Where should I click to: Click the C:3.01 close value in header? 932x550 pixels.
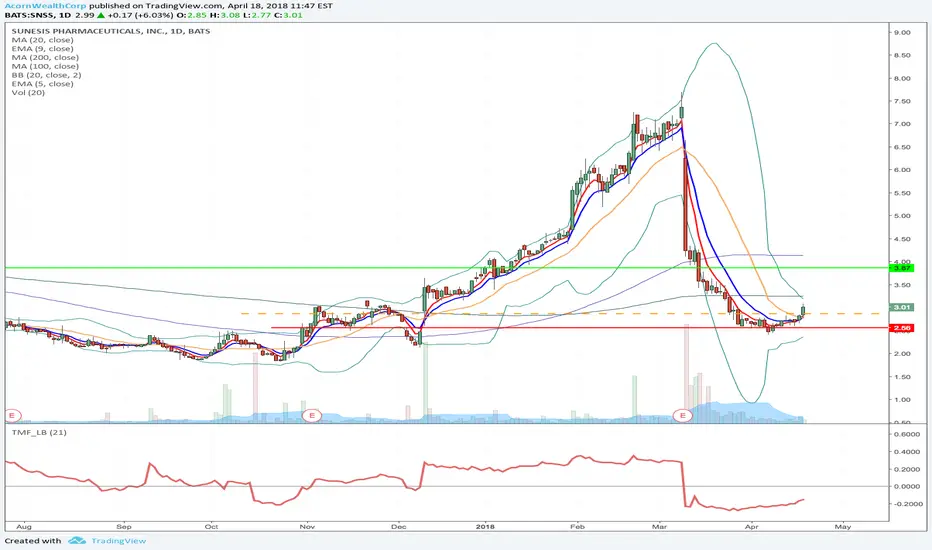(289, 15)
